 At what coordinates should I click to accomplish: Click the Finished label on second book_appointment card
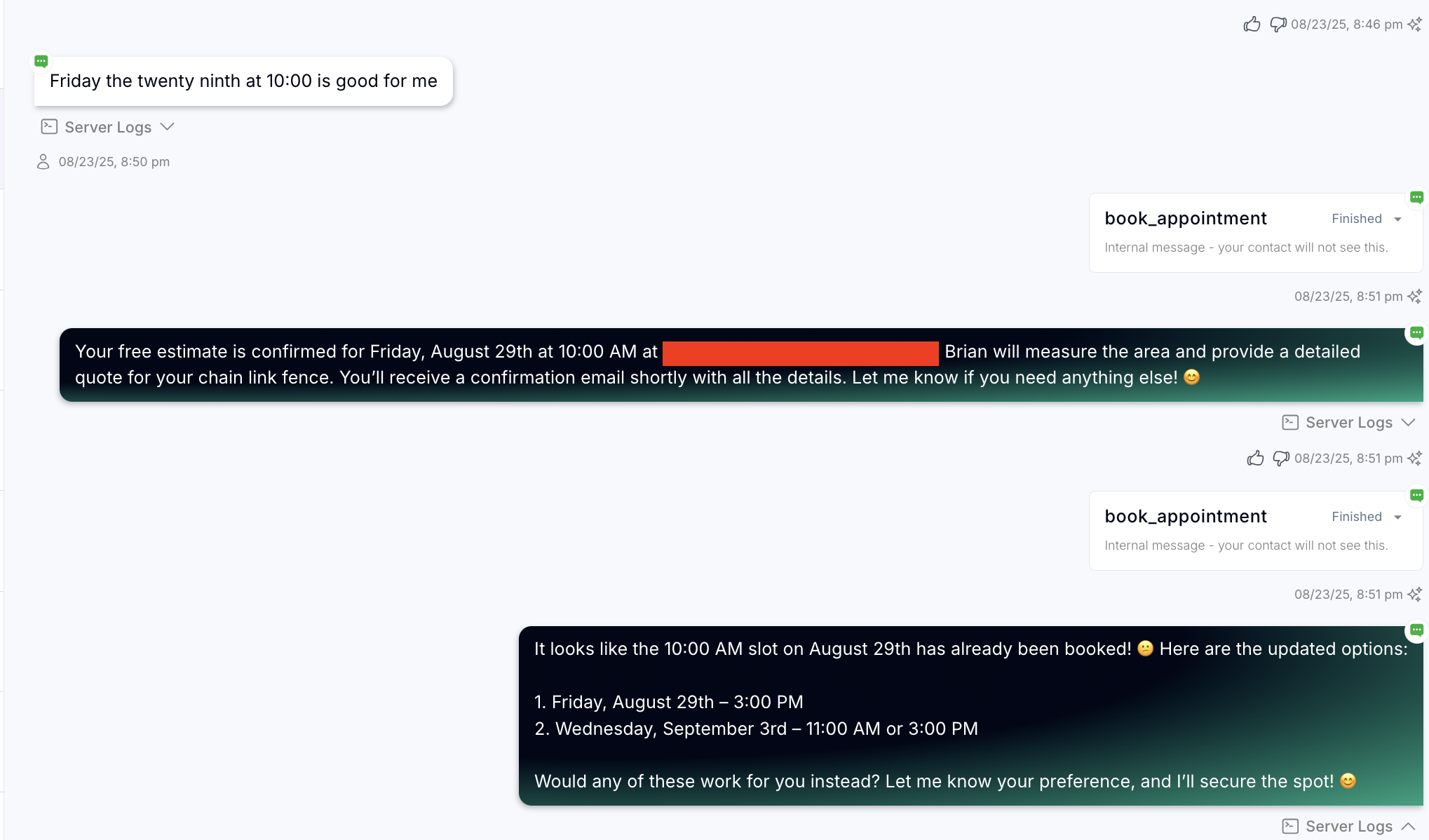1356,517
